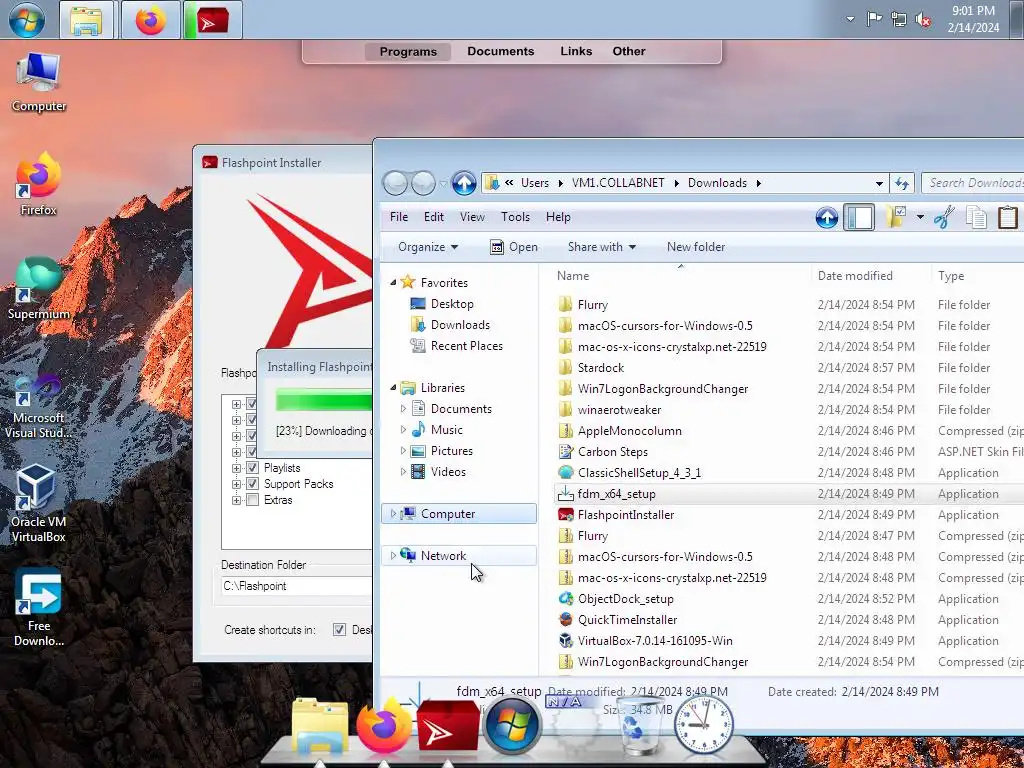The width and height of the screenshot is (1024, 768).
Task: Select the Computer desktop icon
Action: tap(39, 83)
